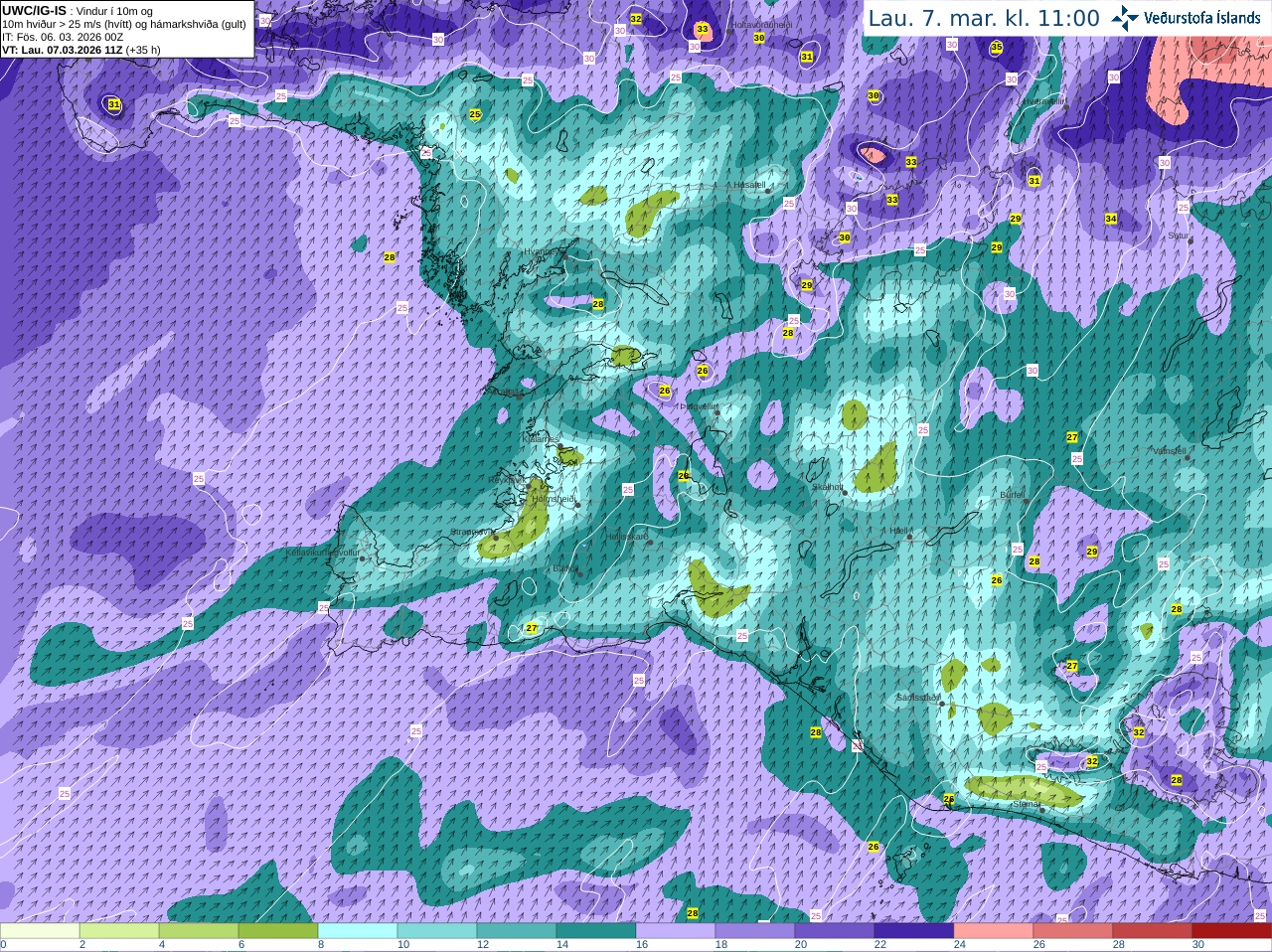Screen dimensions: 1272x952
Task: Pick the 6–8 m/s olive green legend swatch
Action: pos(278,931)
